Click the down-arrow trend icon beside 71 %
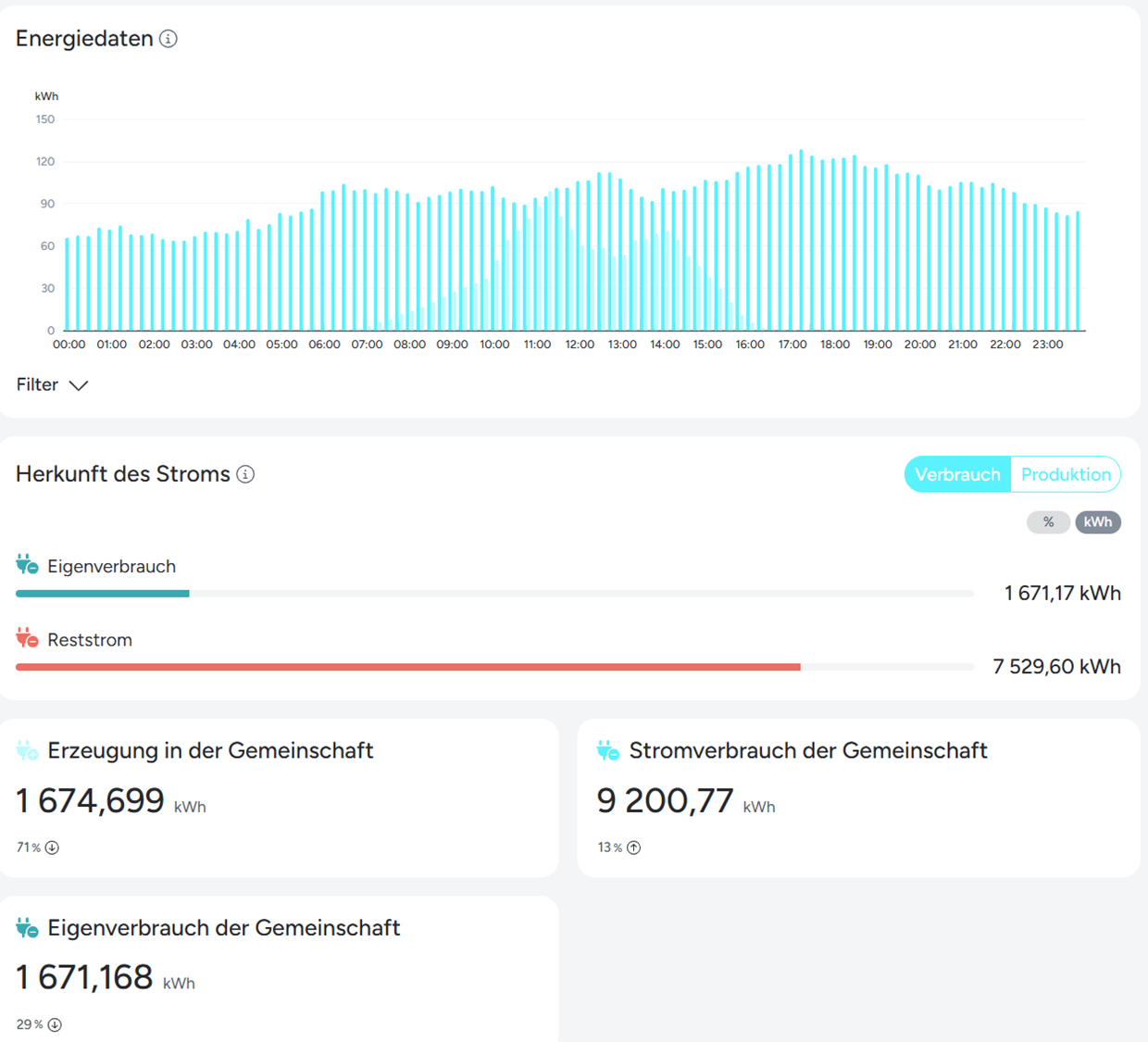Screen dimensions: 1148x1042 [53, 847]
